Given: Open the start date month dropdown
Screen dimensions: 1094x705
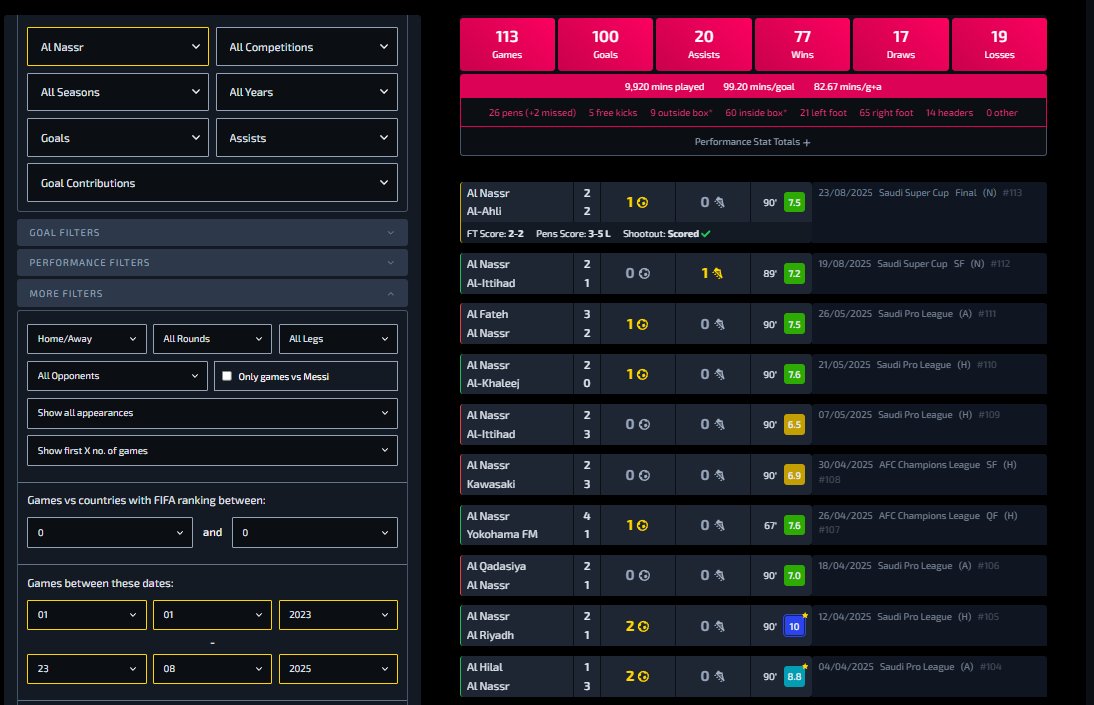Looking at the screenshot, I should [x=212, y=615].
